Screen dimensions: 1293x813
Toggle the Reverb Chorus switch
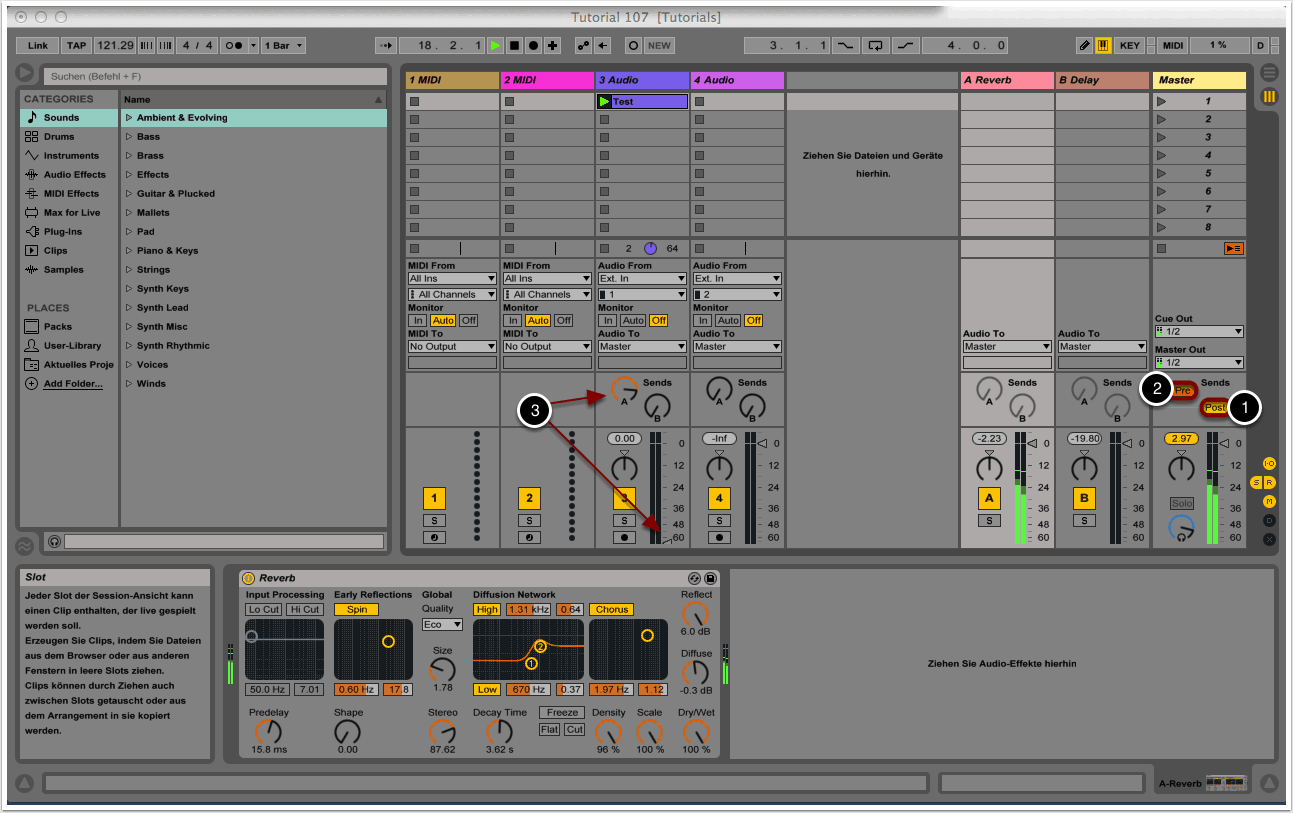pyautogui.click(x=610, y=609)
